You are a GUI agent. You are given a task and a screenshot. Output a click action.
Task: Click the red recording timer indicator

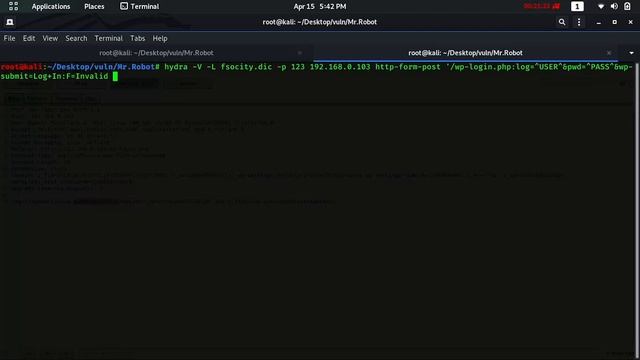tap(542, 6)
